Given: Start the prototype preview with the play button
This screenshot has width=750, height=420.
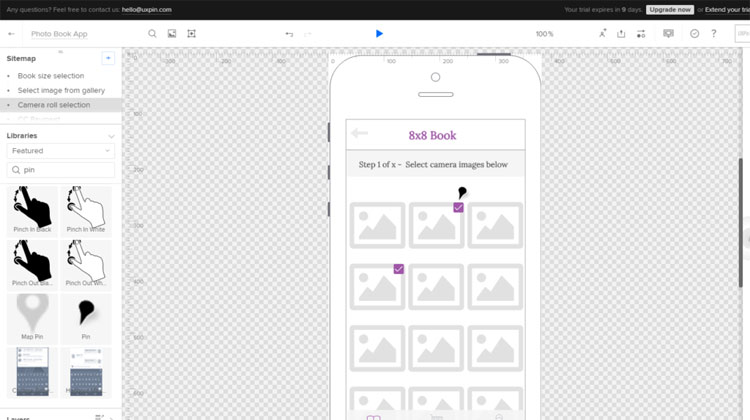Looking at the screenshot, I should click(379, 34).
